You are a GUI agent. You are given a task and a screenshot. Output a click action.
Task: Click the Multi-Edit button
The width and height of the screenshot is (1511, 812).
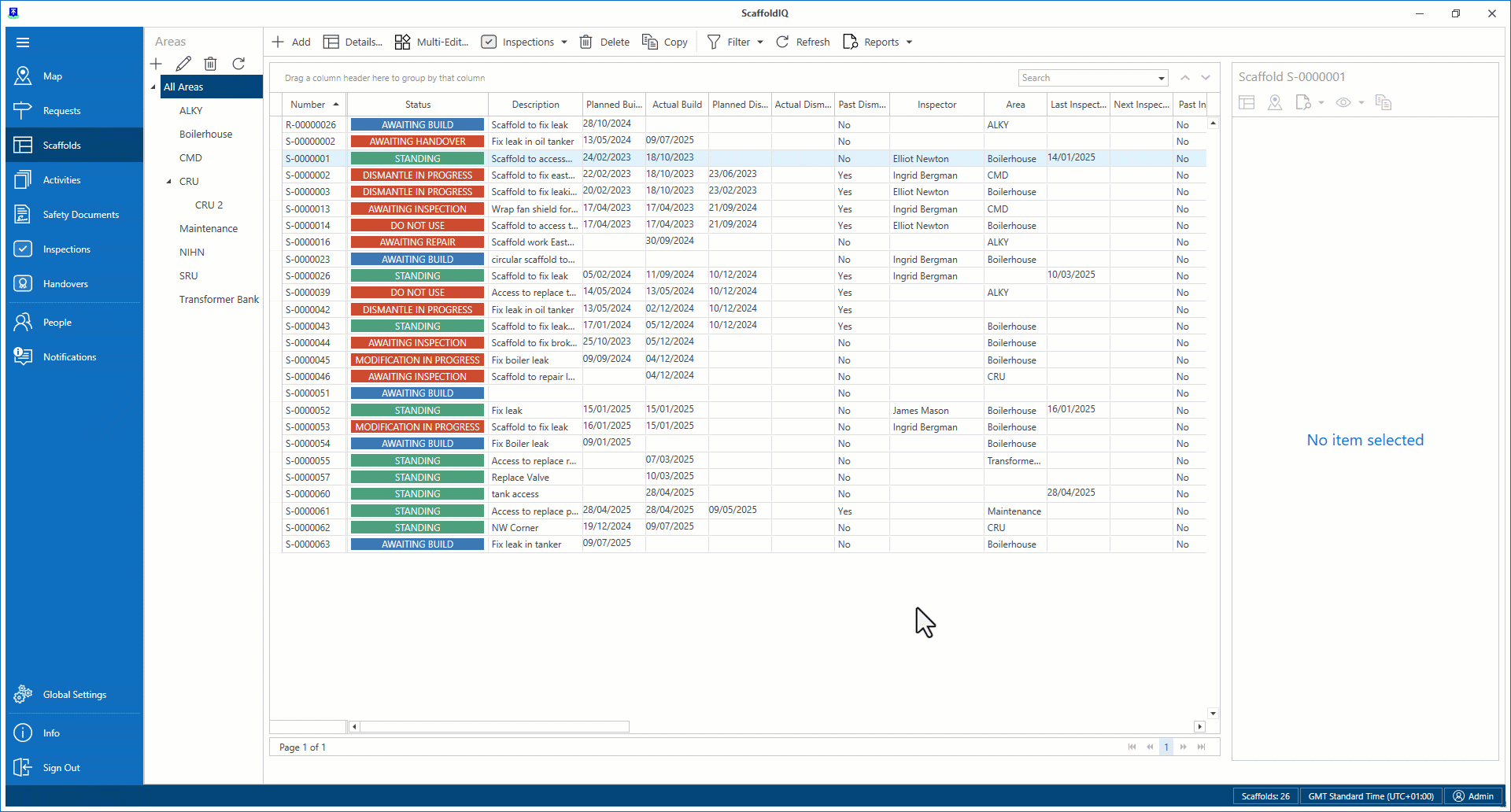431,42
